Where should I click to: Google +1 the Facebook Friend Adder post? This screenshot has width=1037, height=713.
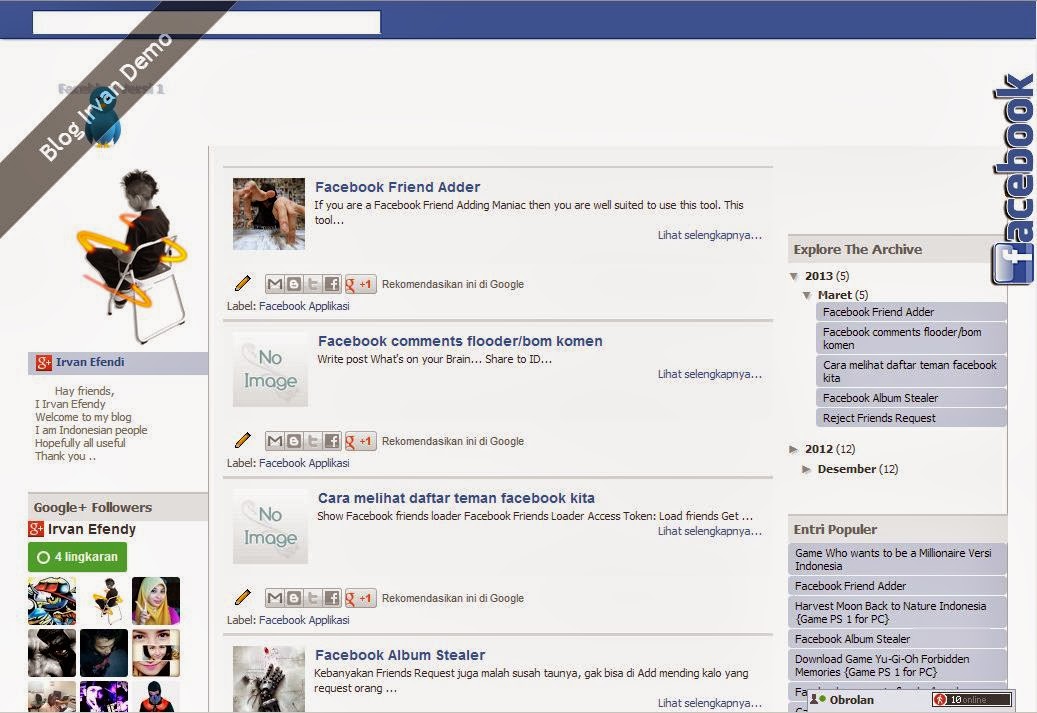click(x=360, y=284)
